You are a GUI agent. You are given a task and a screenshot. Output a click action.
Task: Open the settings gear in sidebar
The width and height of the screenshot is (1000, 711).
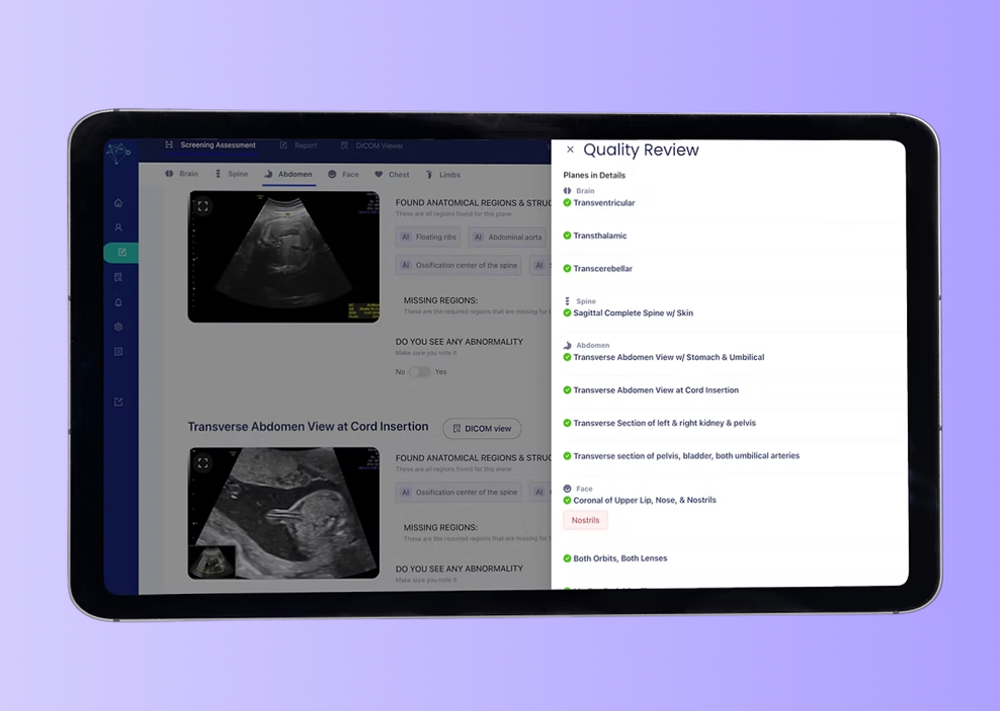pyautogui.click(x=118, y=327)
